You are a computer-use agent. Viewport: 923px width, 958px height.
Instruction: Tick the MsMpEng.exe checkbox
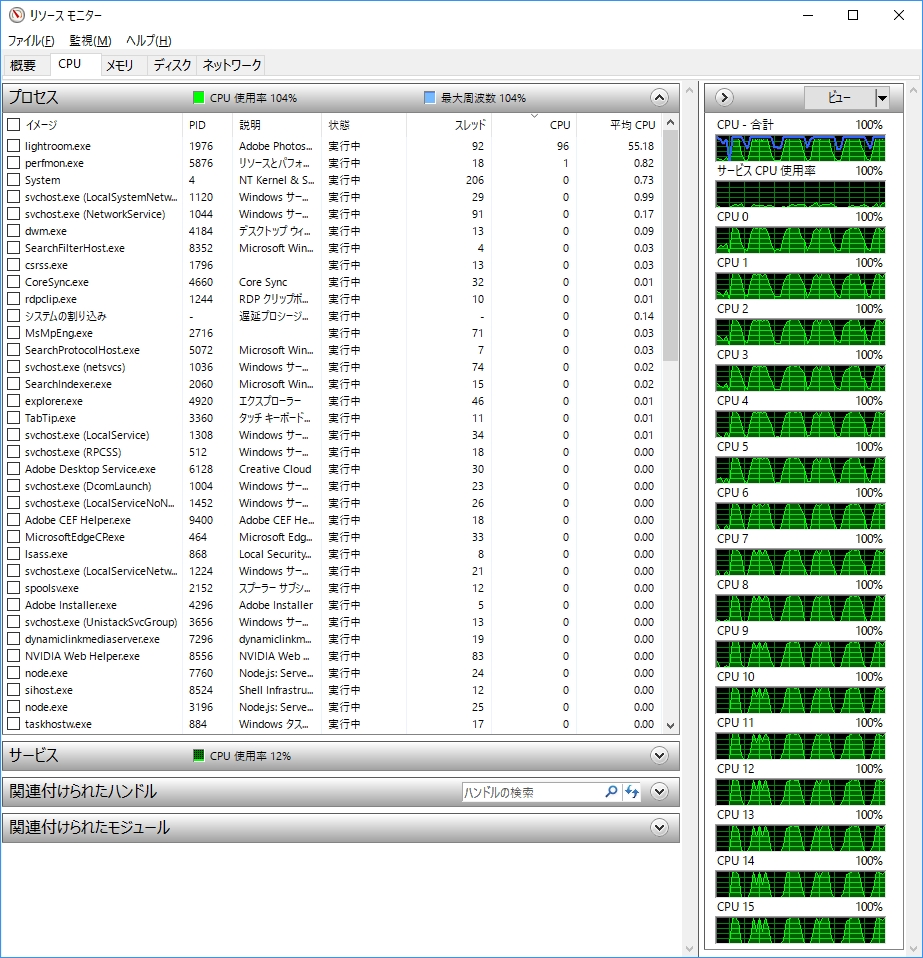coord(13,332)
